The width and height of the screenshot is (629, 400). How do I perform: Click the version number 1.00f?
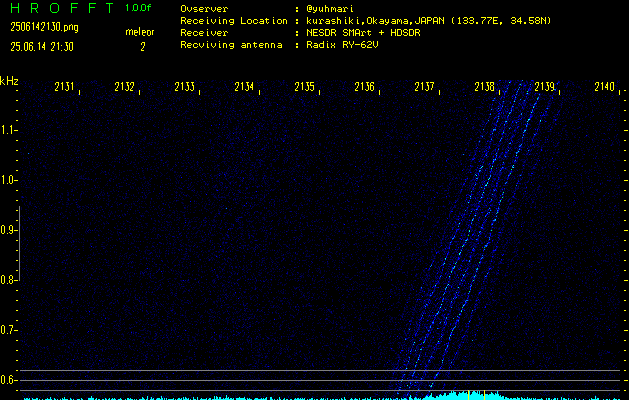pos(138,8)
